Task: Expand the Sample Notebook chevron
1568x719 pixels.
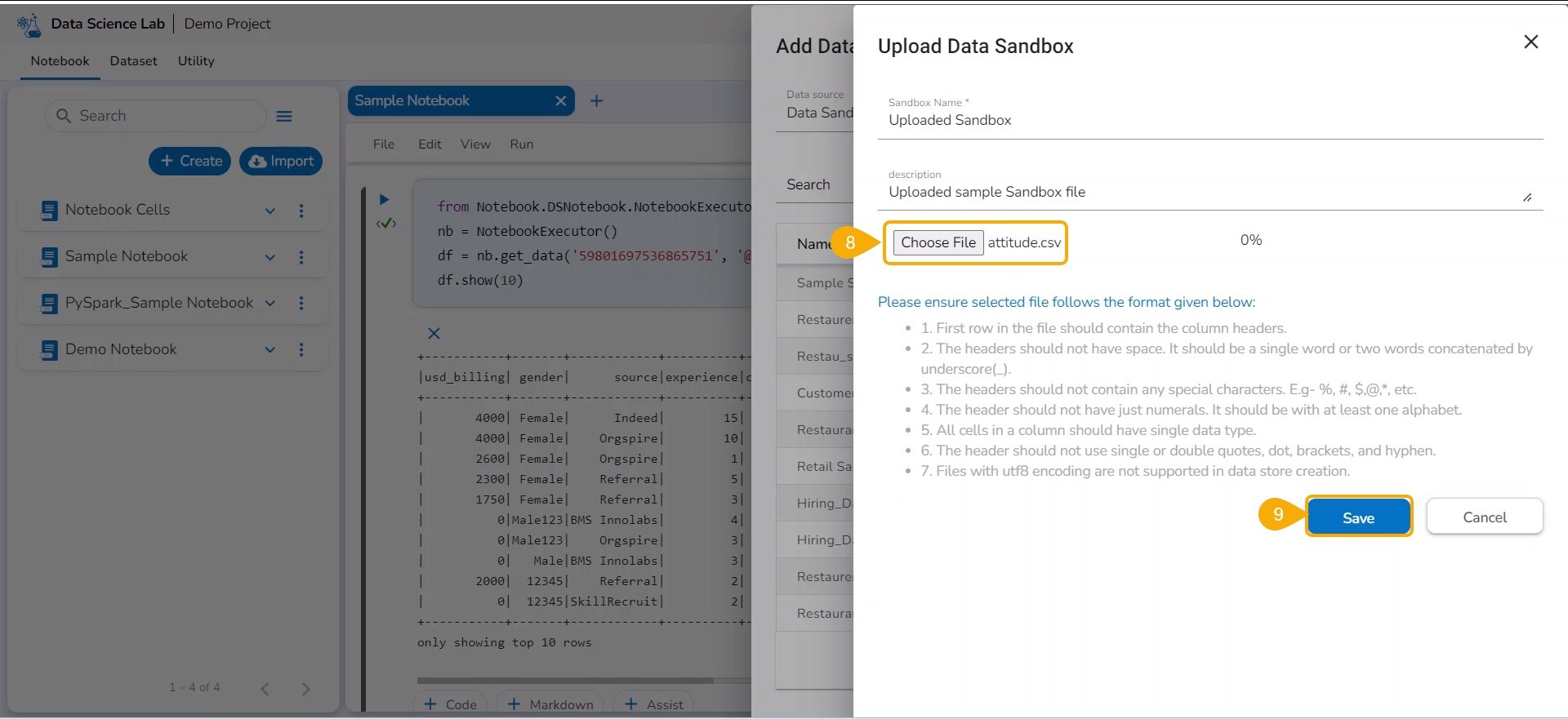Action: (270, 257)
